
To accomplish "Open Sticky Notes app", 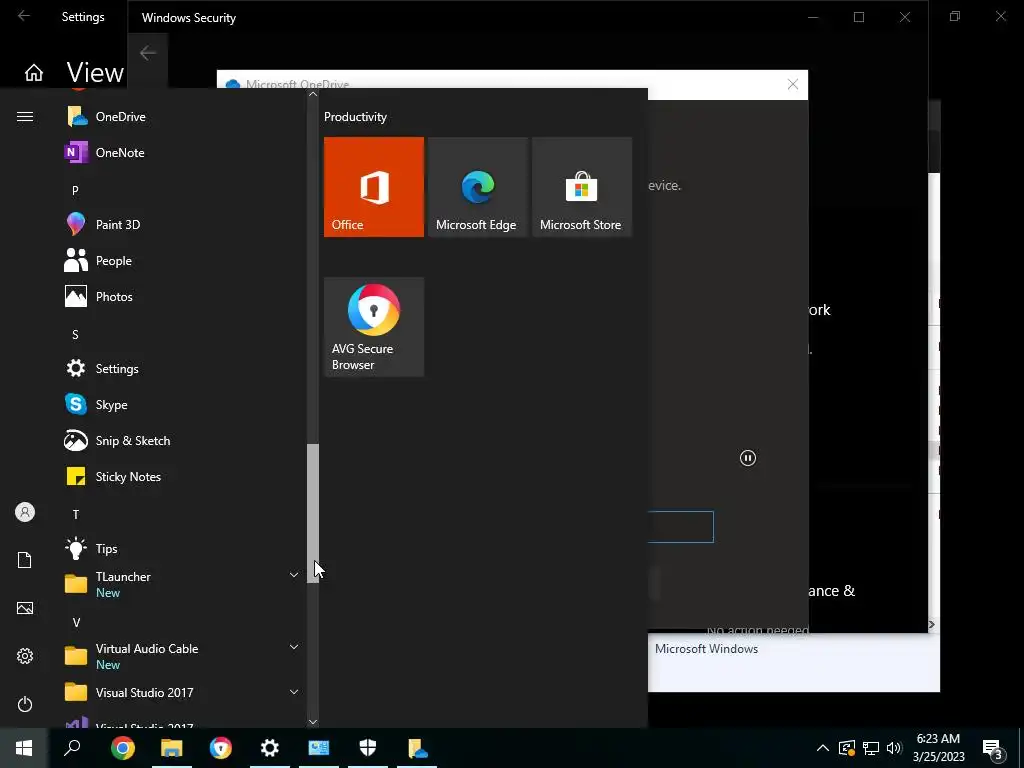I will coord(183,477).
